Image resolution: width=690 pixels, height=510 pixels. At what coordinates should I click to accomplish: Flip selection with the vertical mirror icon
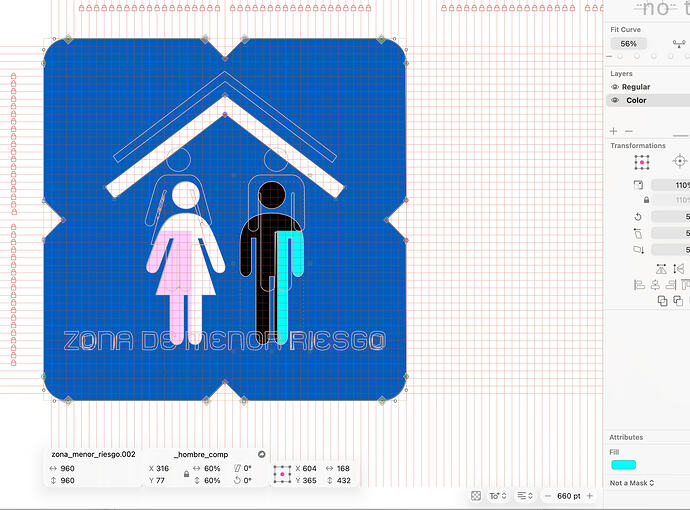[x=679, y=269]
